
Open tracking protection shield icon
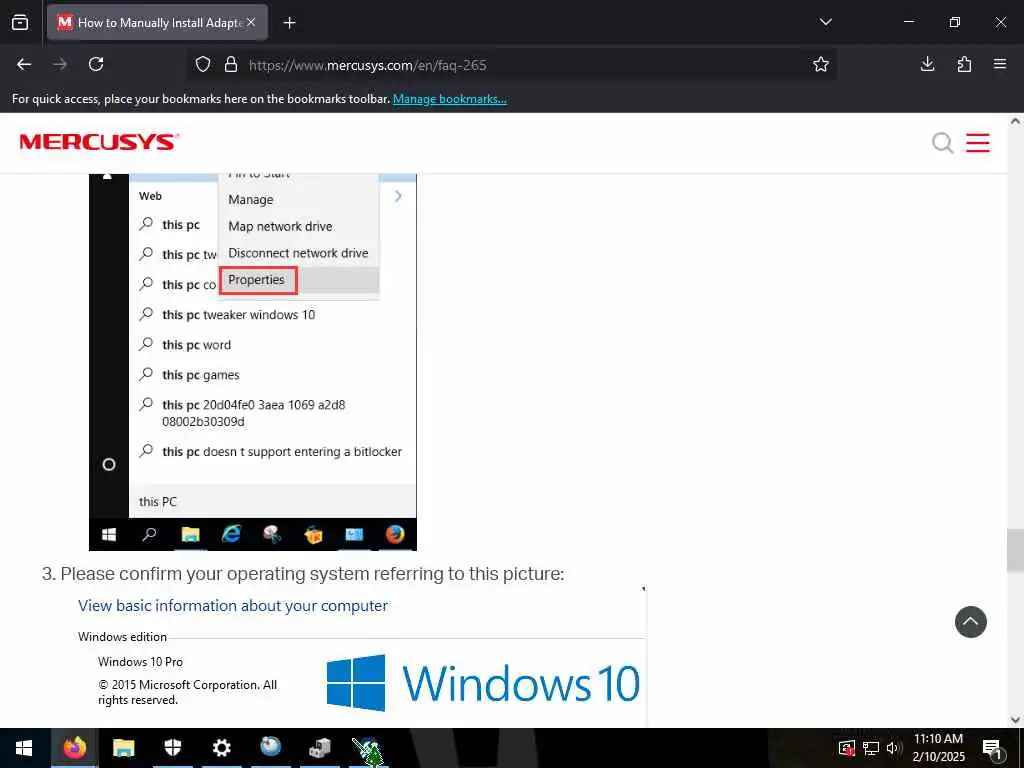point(203,65)
